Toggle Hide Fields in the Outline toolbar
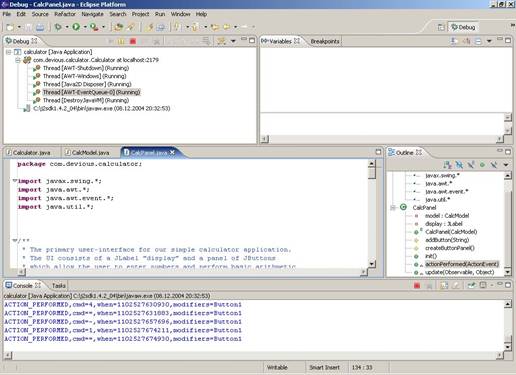516x375 pixels. pos(459,164)
